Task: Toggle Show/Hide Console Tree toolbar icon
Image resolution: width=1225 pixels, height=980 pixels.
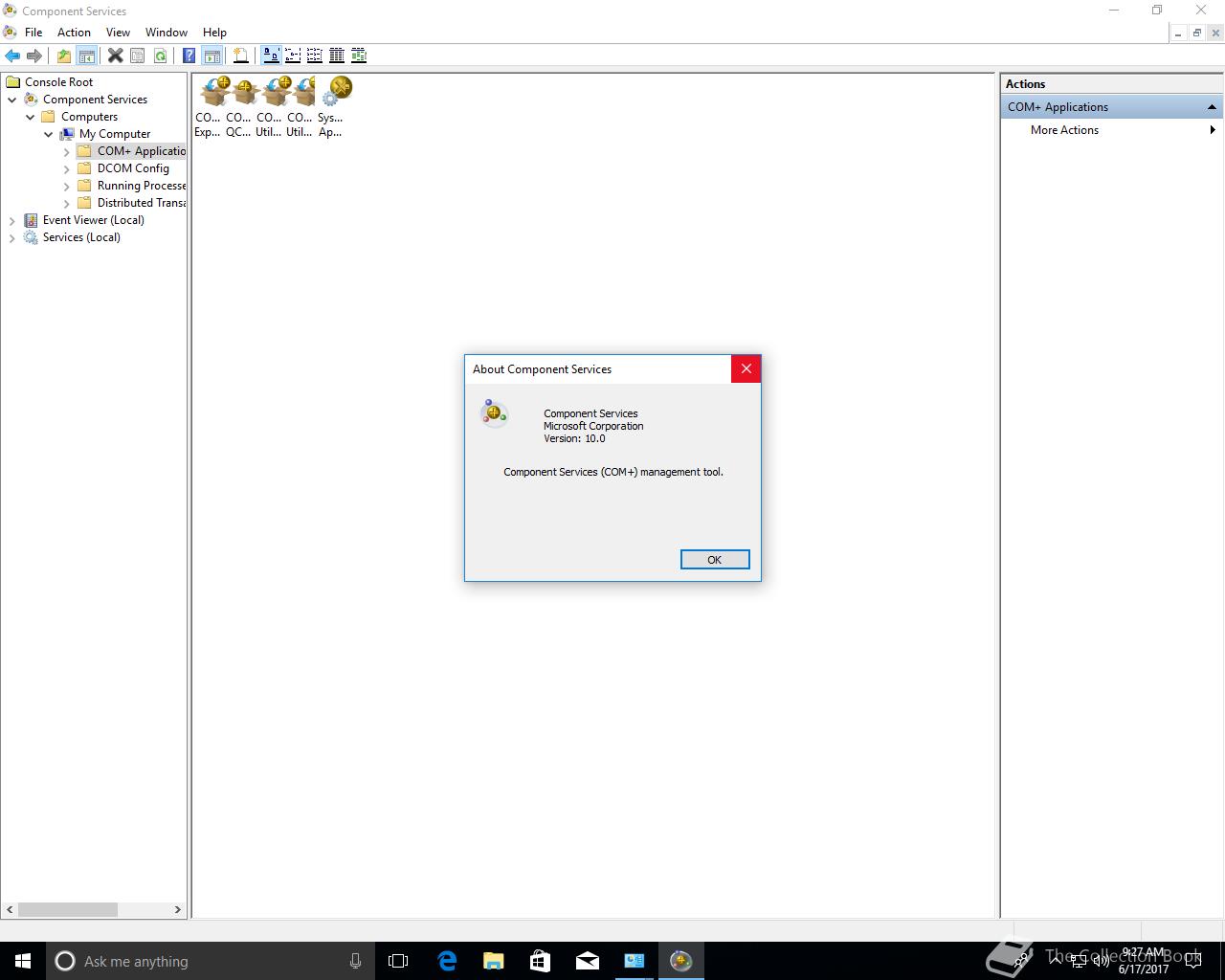Action: point(86,56)
